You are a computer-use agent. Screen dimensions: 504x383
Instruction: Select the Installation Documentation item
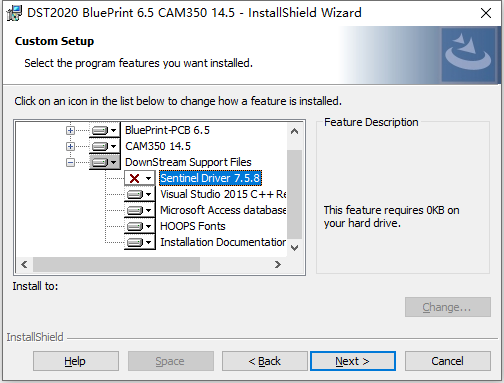click(223, 242)
